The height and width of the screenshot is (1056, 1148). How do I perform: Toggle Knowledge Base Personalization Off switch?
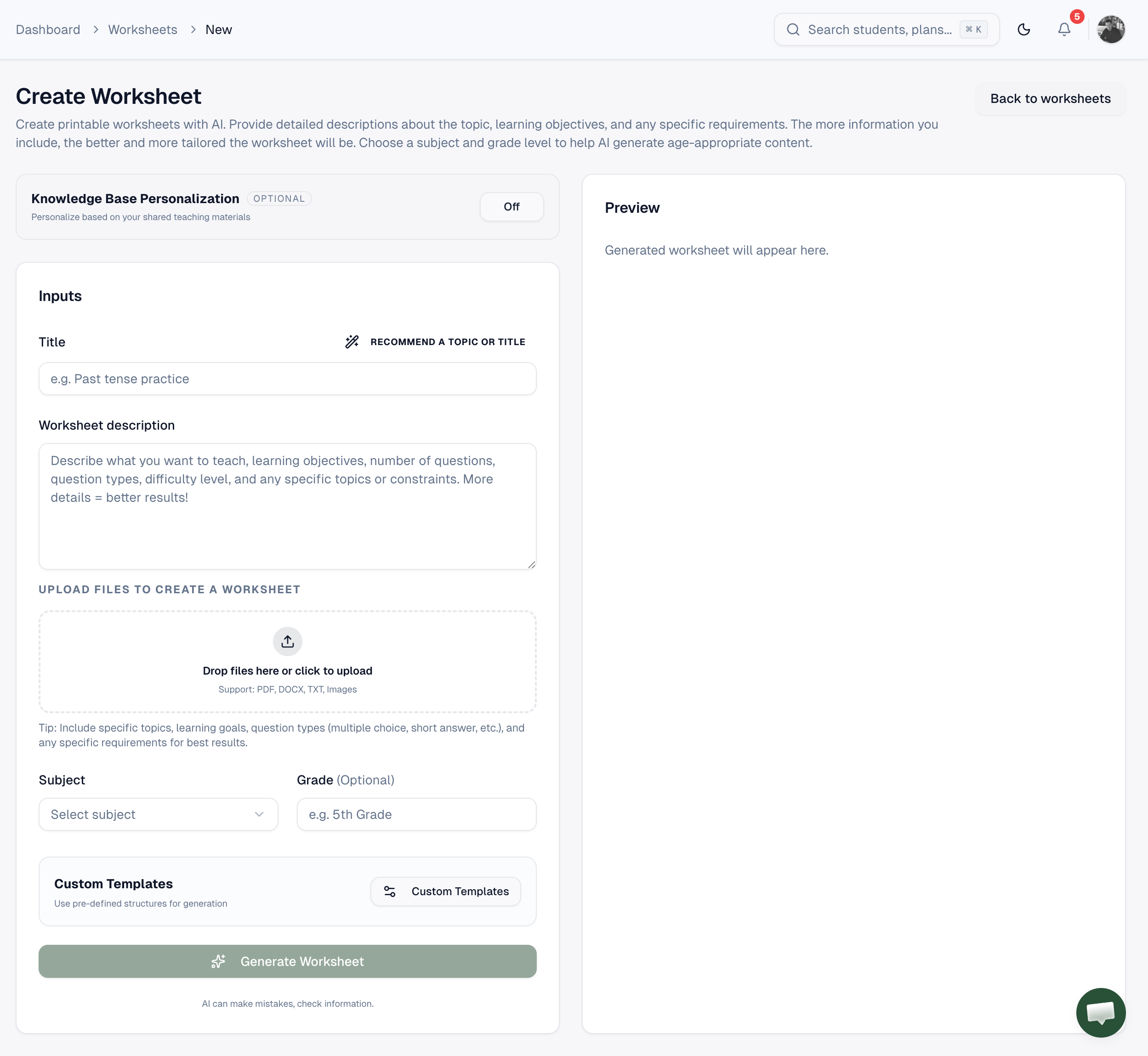coord(511,207)
